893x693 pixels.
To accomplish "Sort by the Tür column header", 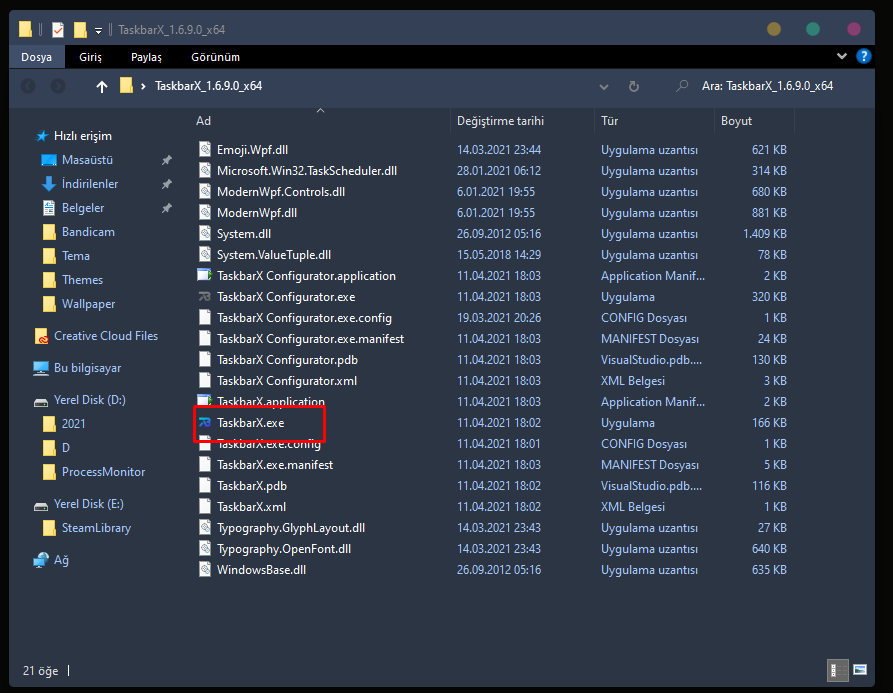I will coord(609,121).
